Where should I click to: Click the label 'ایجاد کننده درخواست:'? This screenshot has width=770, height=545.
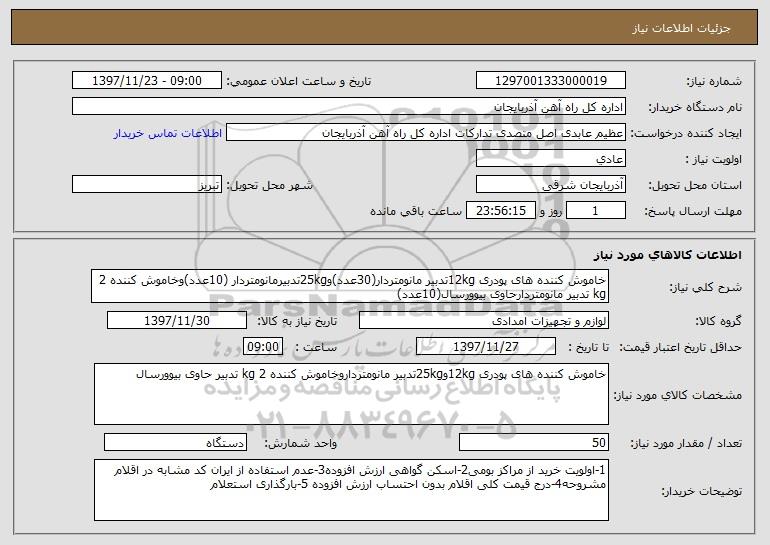pyautogui.click(x=686, y=133)
